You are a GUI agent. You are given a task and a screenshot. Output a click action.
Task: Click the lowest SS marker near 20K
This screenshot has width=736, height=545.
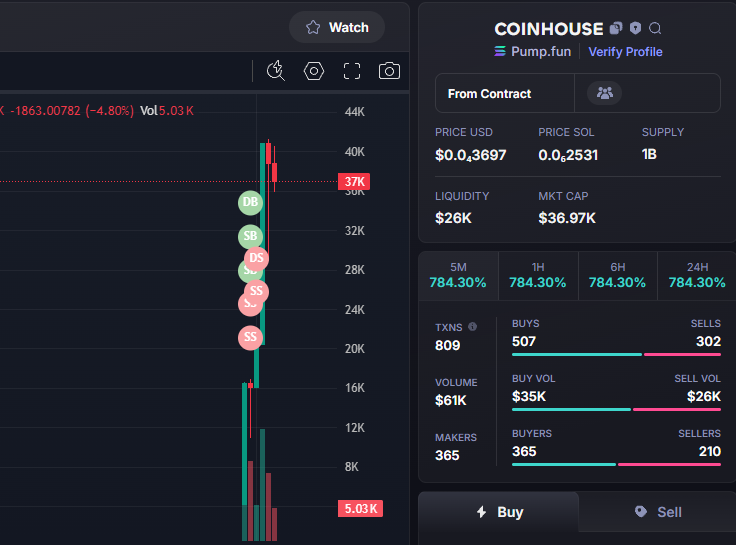(x=250, y=337)
